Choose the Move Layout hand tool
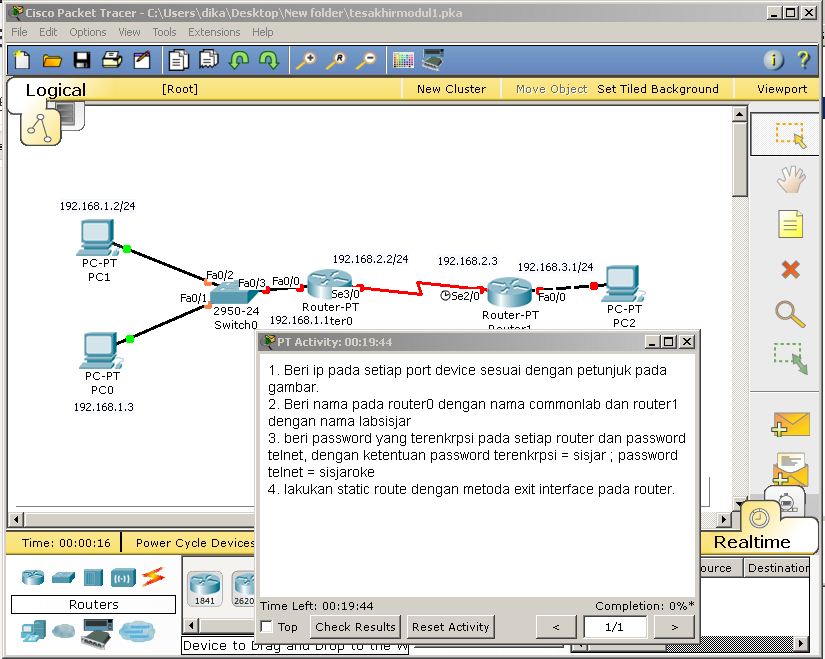 click(791, 179)
